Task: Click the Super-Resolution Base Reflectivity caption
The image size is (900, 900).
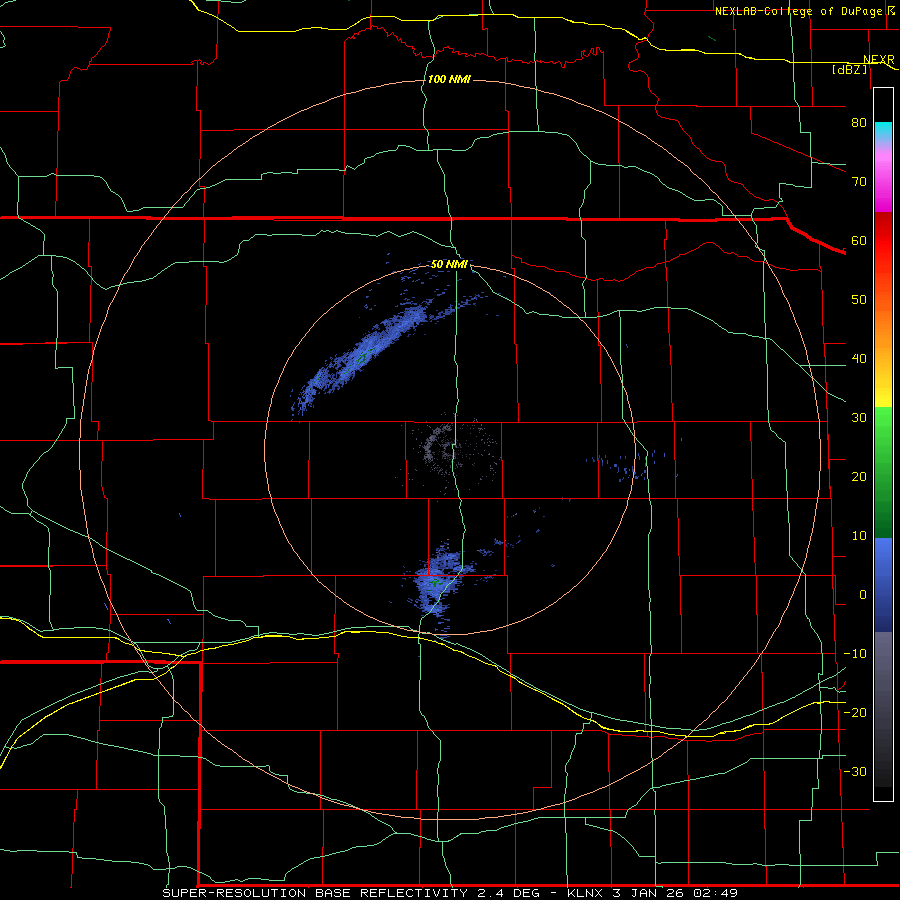Action: [x=449, y=893]
